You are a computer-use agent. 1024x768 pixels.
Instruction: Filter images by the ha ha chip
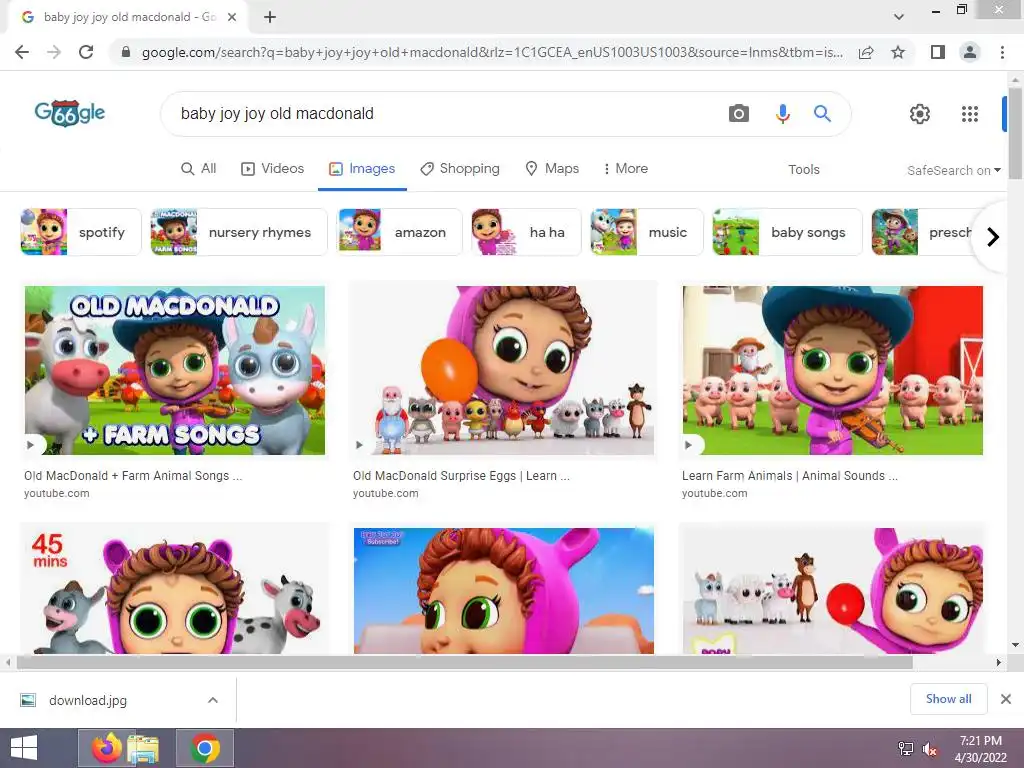526,232
